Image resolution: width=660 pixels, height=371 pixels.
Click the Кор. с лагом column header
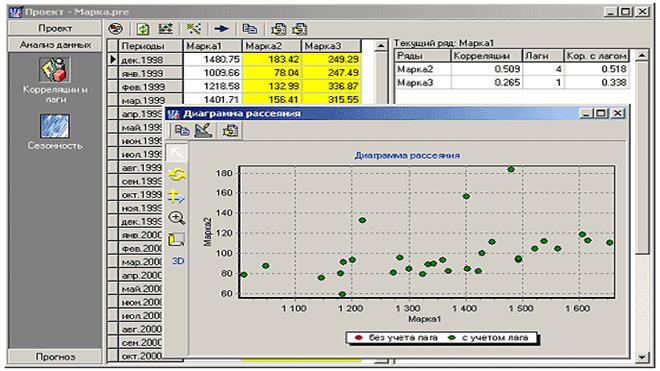click(x=596, y=56)
